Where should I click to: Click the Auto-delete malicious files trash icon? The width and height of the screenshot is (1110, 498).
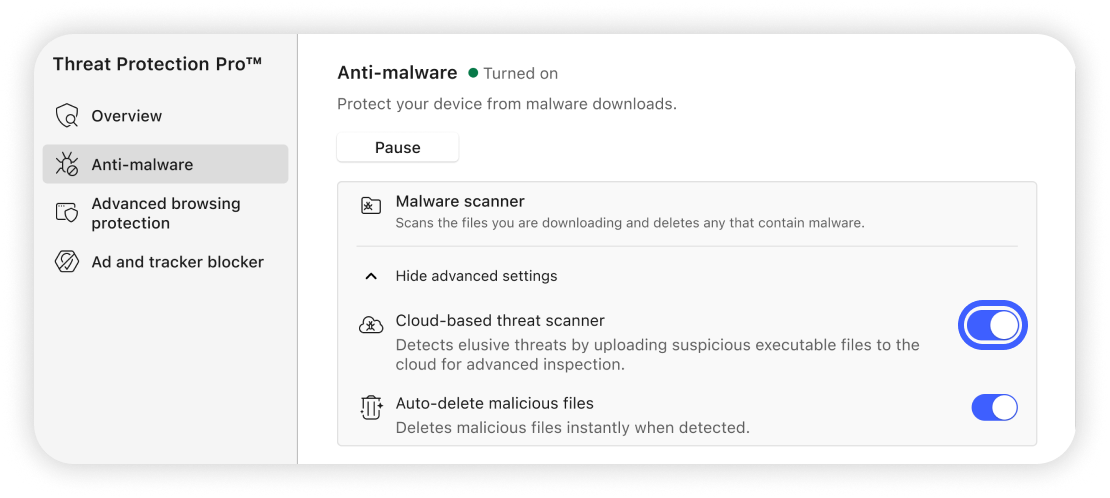[x=371, y=407]
